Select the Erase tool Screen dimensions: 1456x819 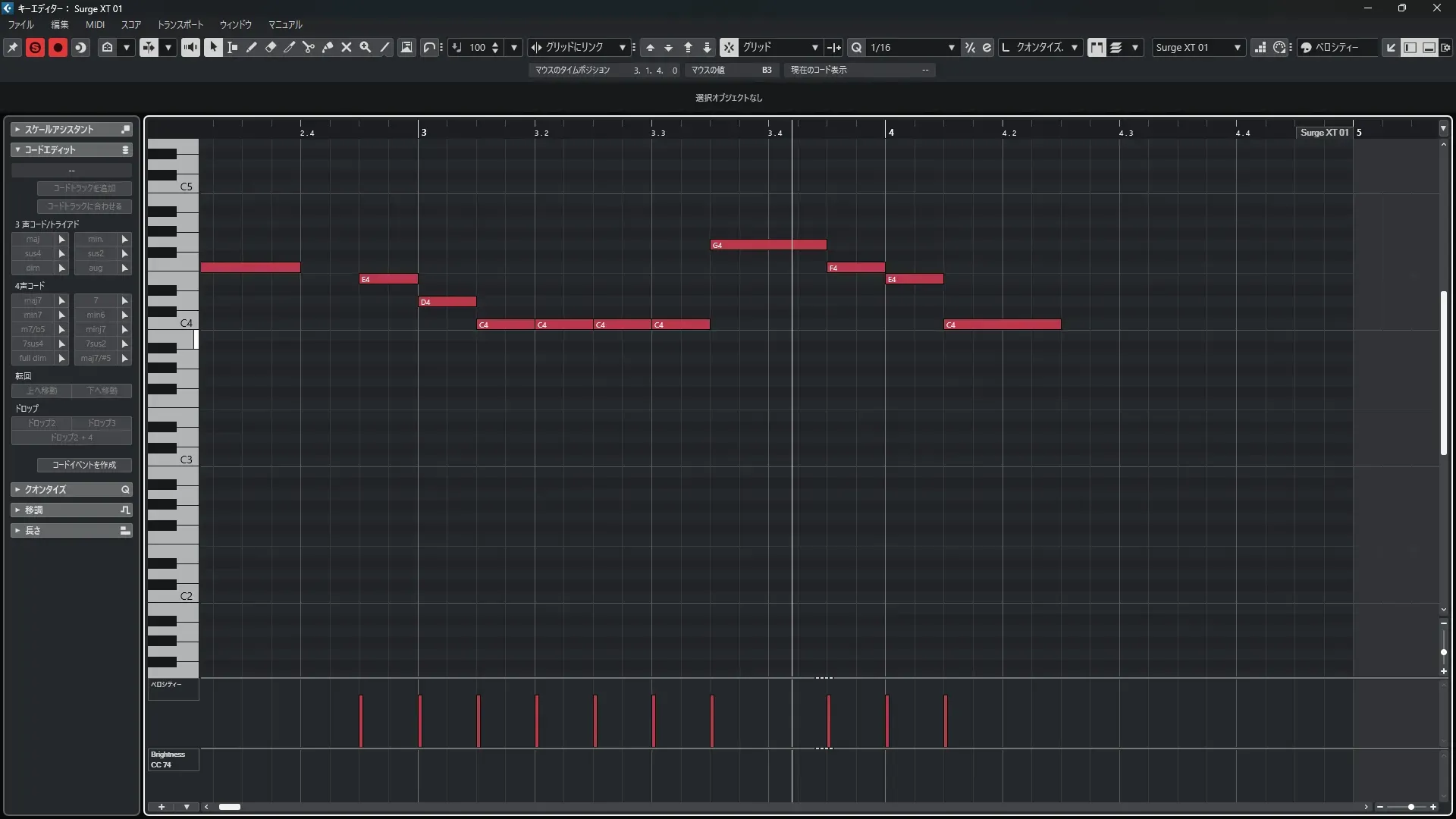tap(271, 47)
